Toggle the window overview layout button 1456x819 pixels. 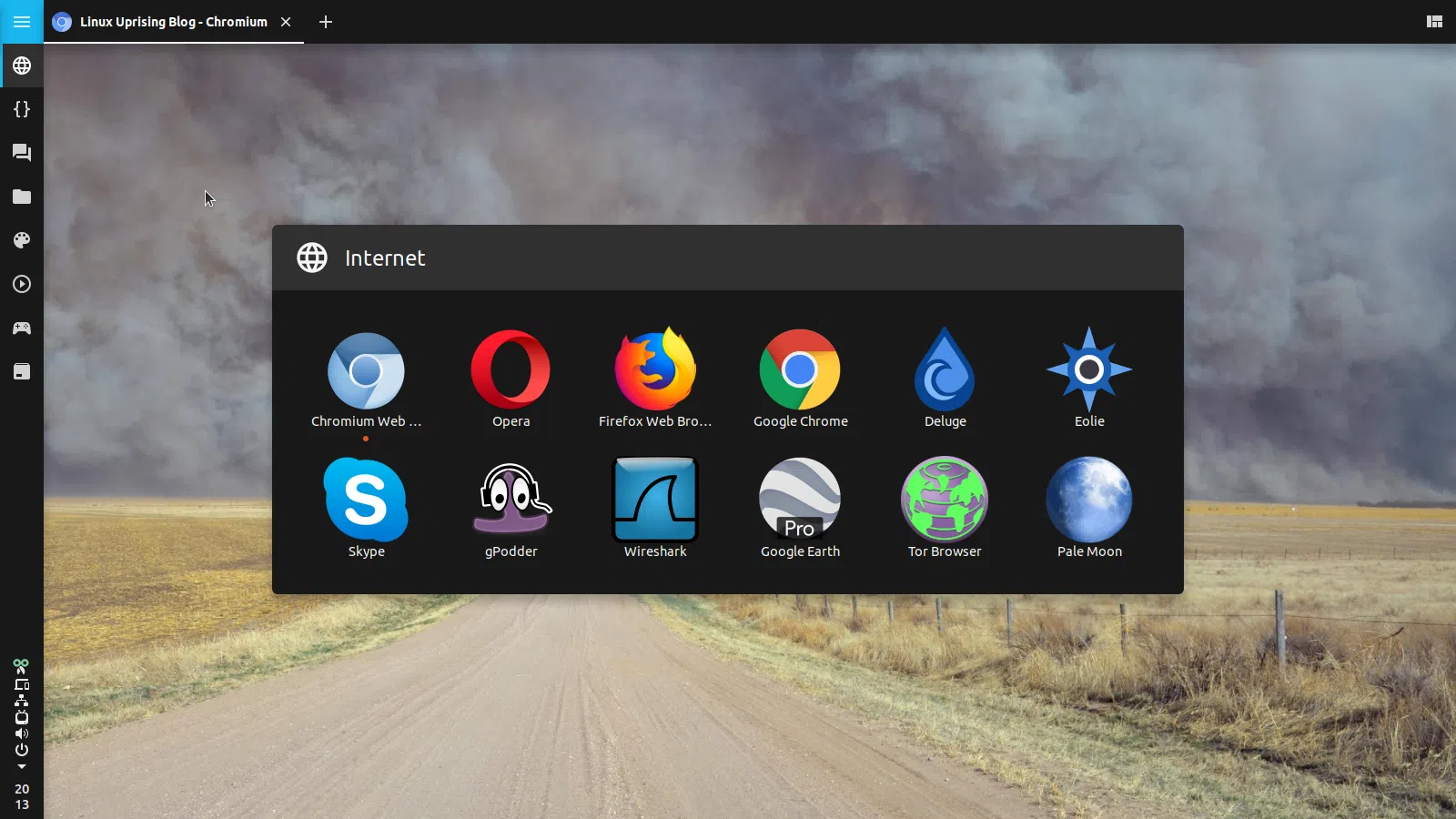pyautogui.click(x=1434, y=22)
